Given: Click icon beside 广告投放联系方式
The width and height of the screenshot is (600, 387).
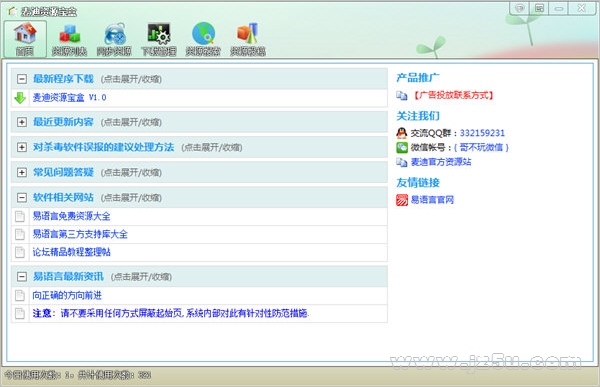Looking at the screenshot, I should pyautogui.click(x=402, y=95).
